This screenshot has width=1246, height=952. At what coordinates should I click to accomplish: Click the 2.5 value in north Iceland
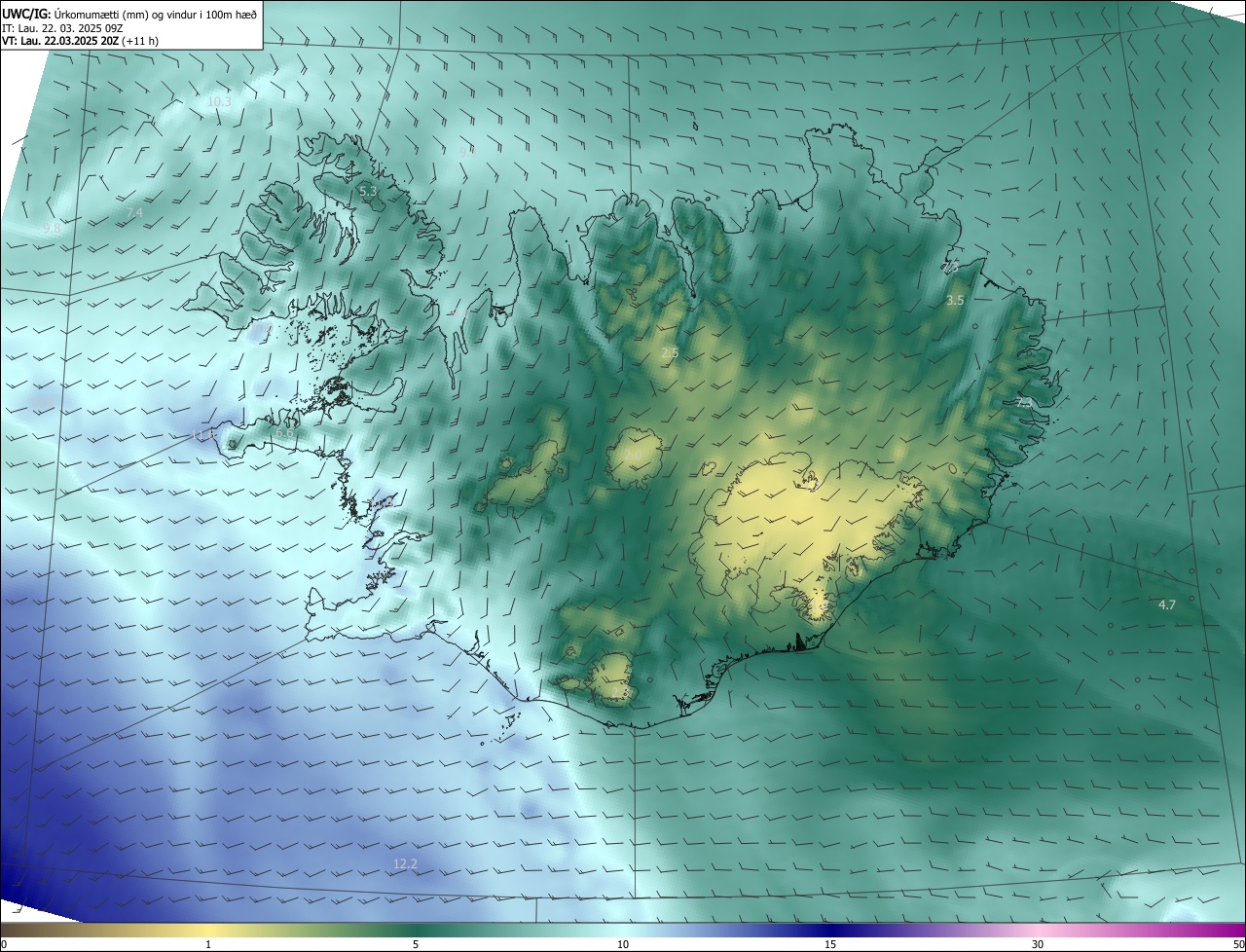click(670, 353)
